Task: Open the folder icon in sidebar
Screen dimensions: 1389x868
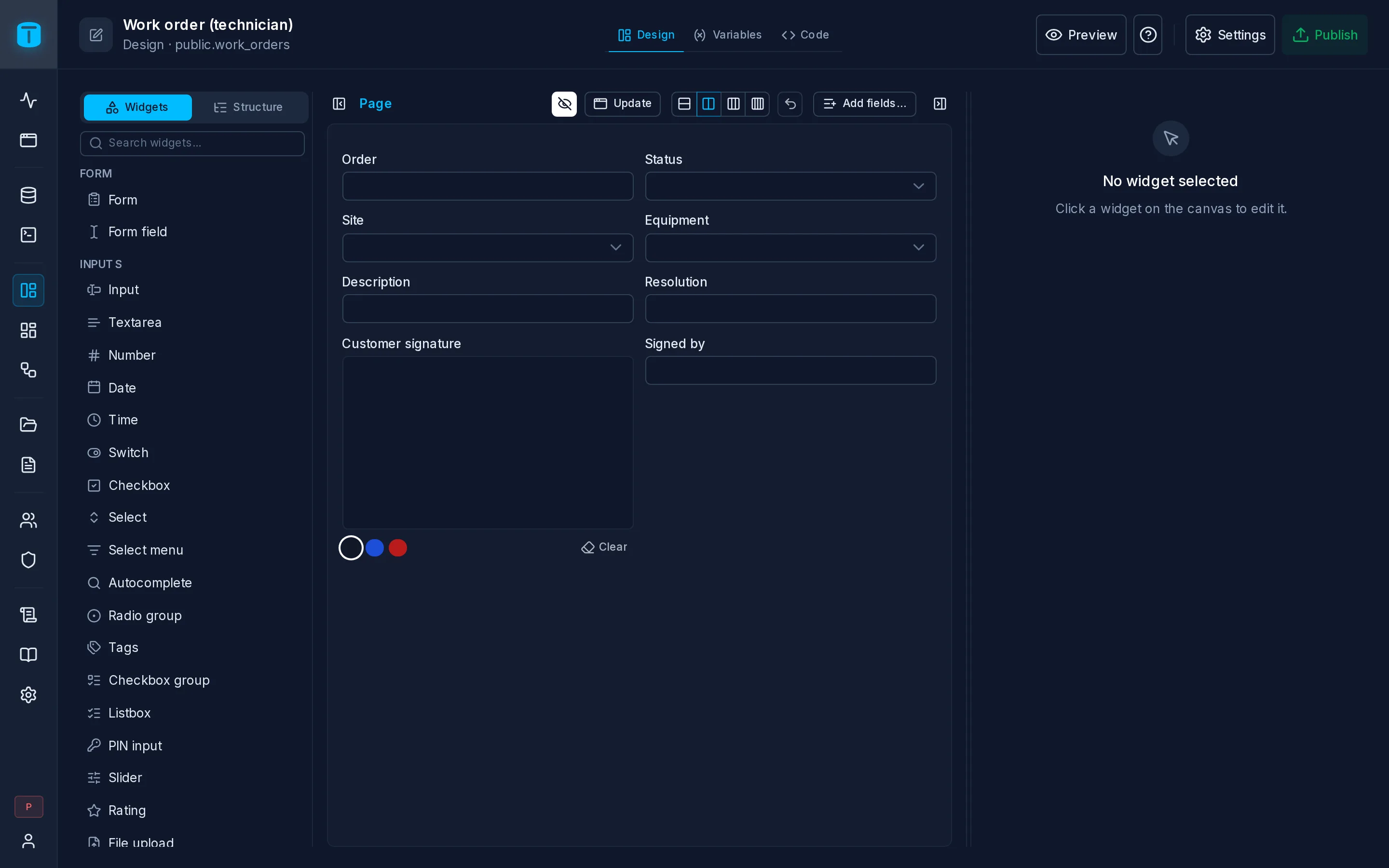Action: (28, 425)
